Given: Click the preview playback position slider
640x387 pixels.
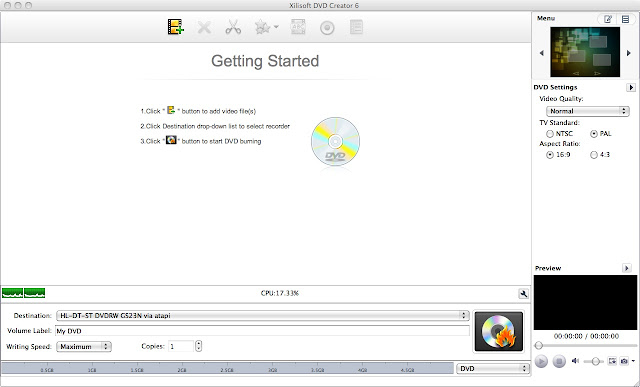Looking at the screenshot, I should pos(585,345).
